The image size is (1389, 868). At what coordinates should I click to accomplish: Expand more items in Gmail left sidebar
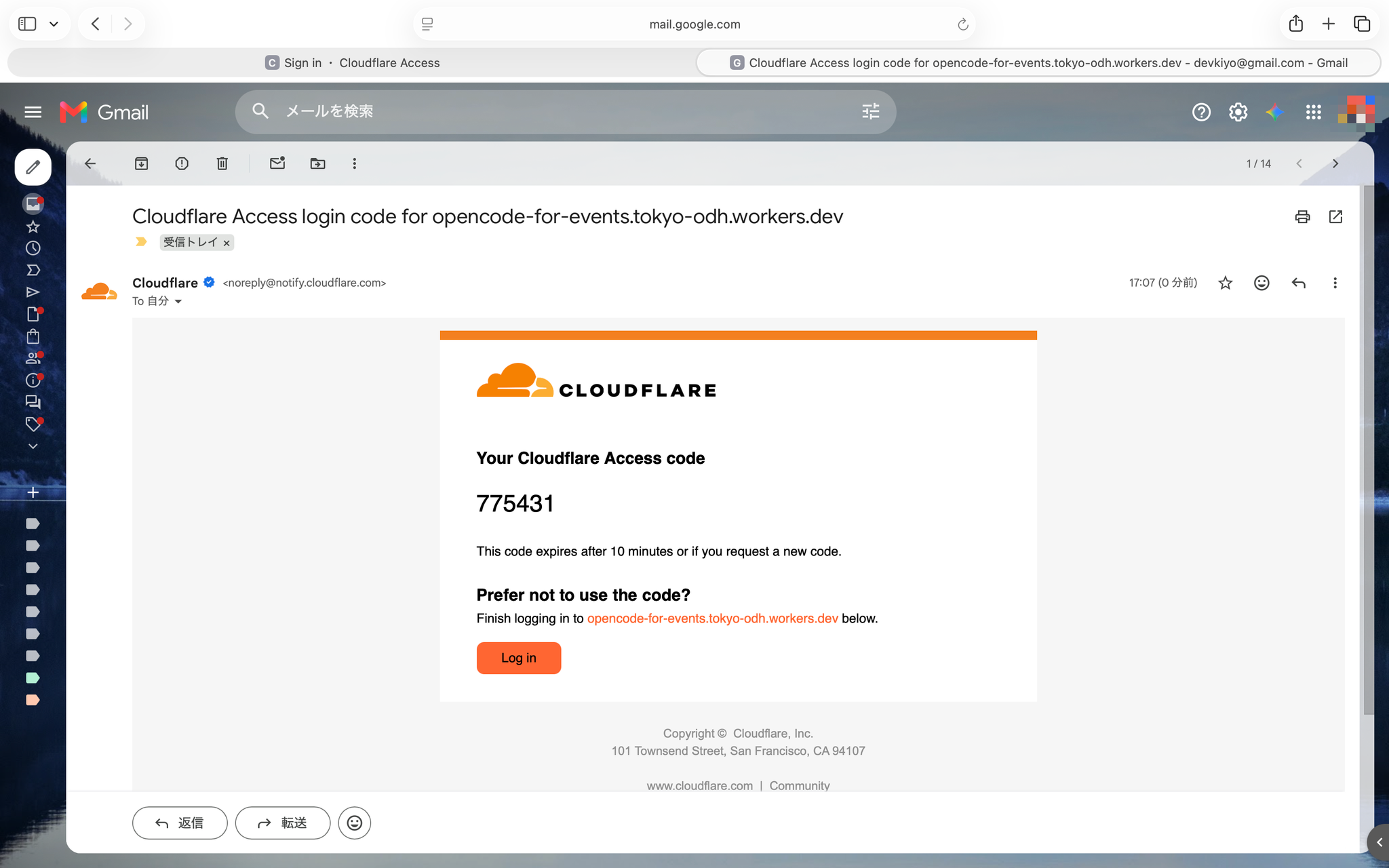33,446
